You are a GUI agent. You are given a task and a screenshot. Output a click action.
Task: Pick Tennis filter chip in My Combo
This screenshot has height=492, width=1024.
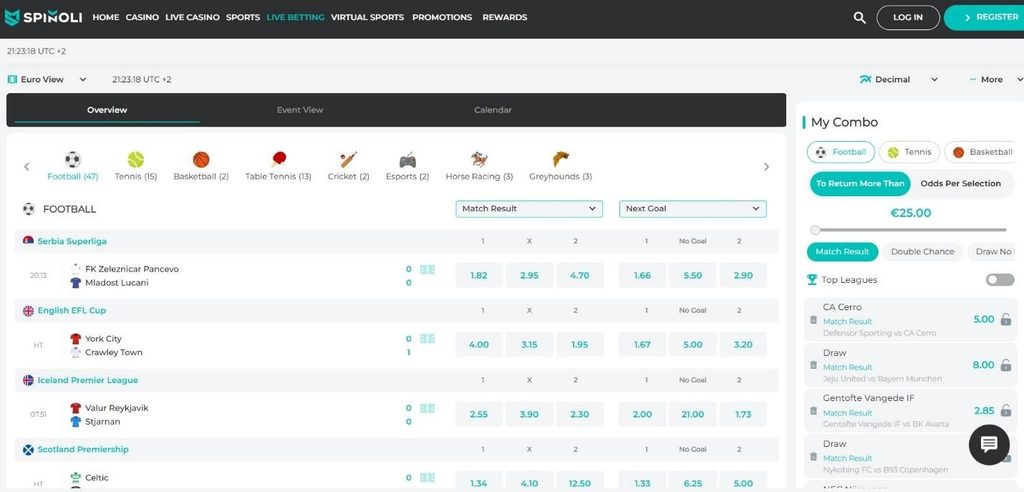pos(909,152)
